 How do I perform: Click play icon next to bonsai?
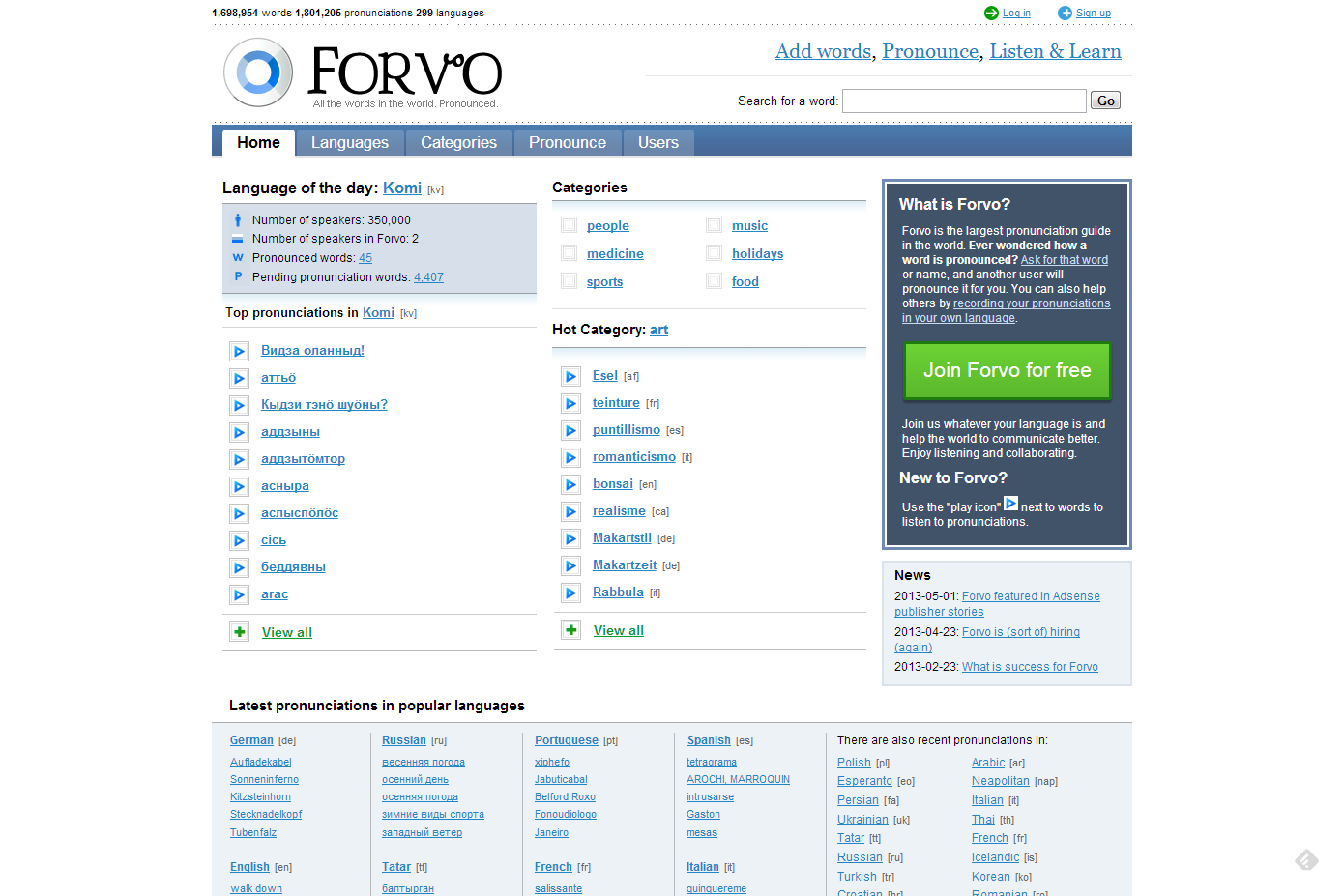coord(570,484)
